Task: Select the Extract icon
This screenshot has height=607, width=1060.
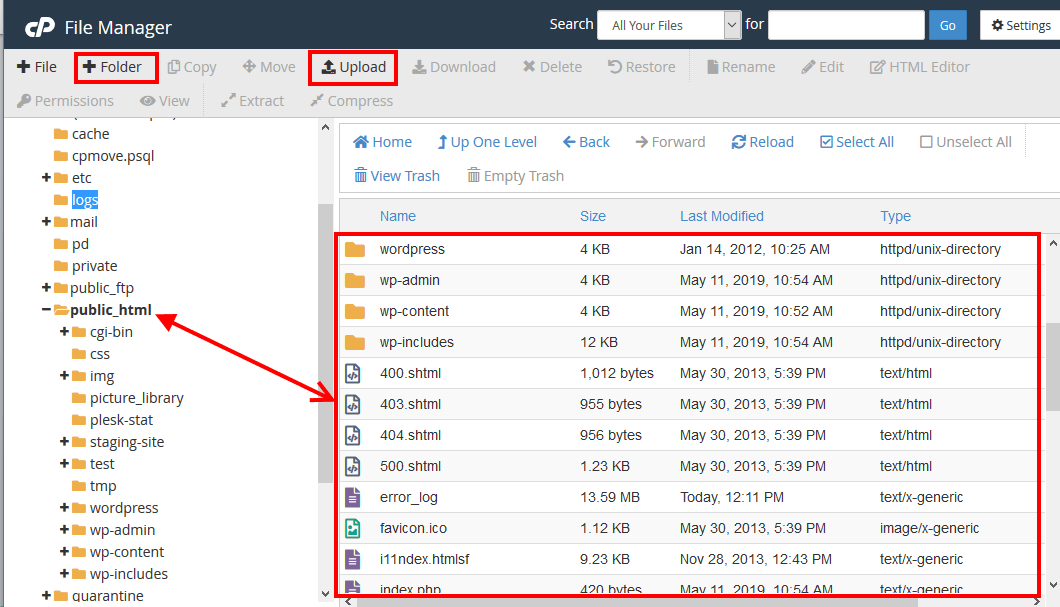Action: coord(252,100)
